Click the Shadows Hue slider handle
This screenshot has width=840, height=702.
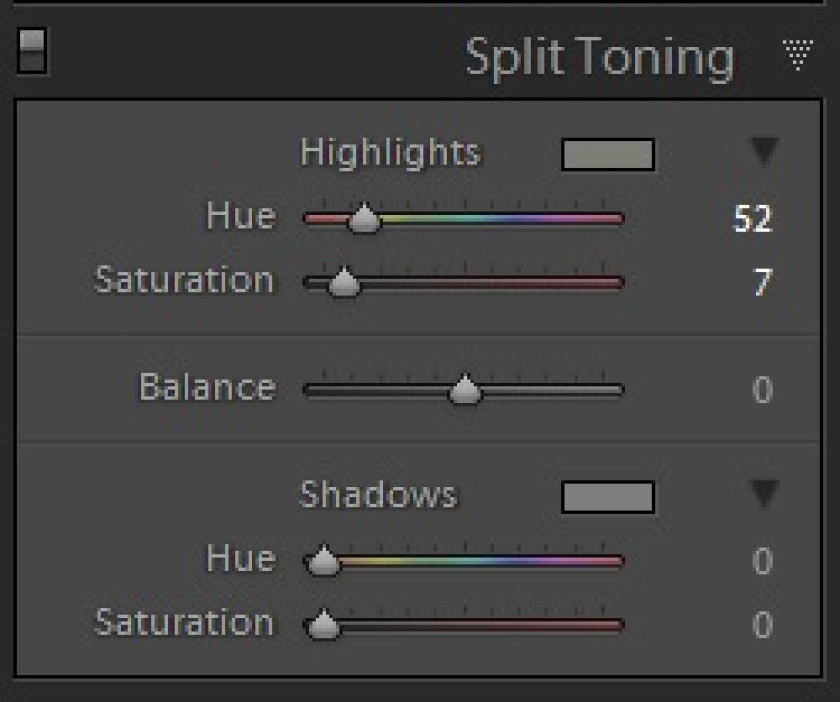[x=322, y=562]
